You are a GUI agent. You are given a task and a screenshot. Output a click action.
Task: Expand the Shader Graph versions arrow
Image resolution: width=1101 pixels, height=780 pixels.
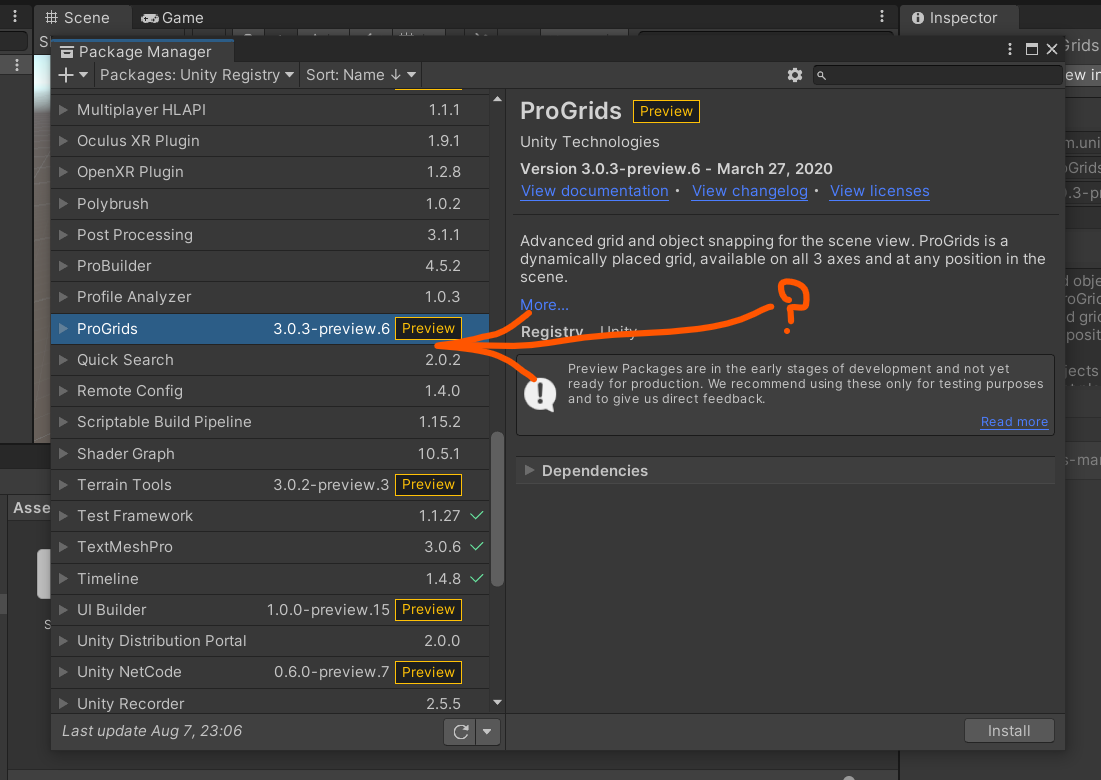point(63,454)
